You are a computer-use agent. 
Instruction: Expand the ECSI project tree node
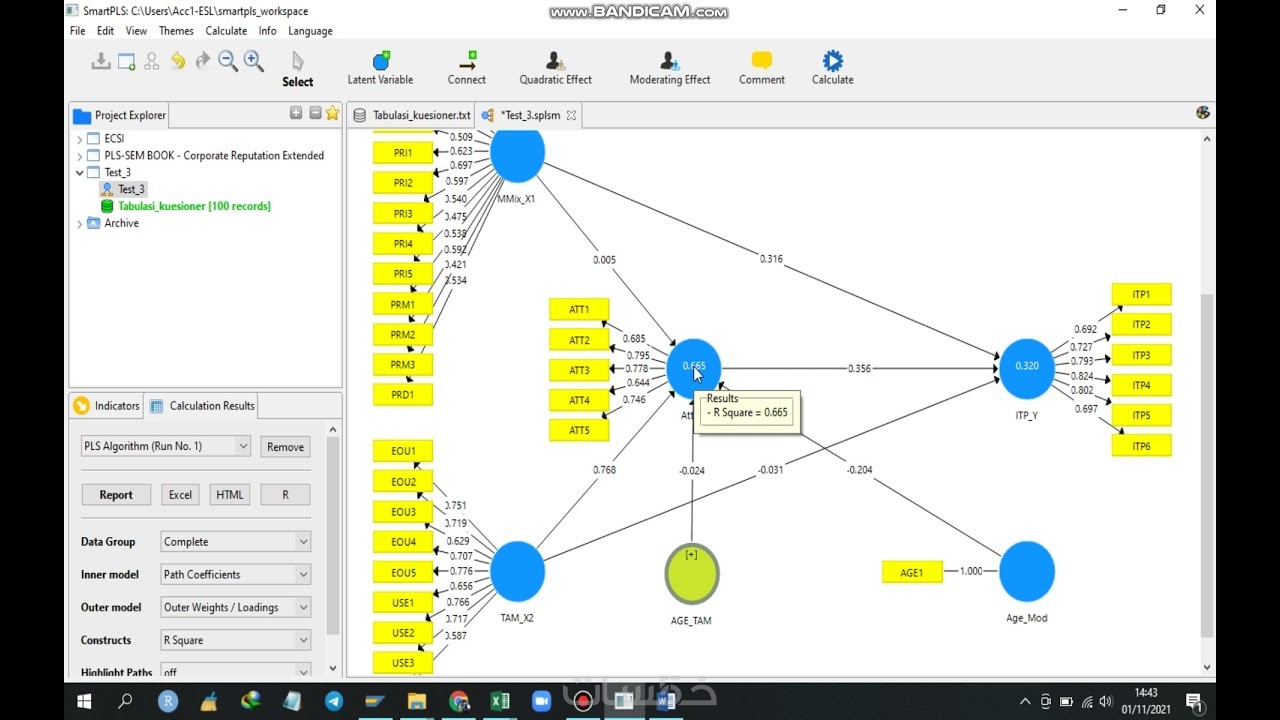[80, 139]
